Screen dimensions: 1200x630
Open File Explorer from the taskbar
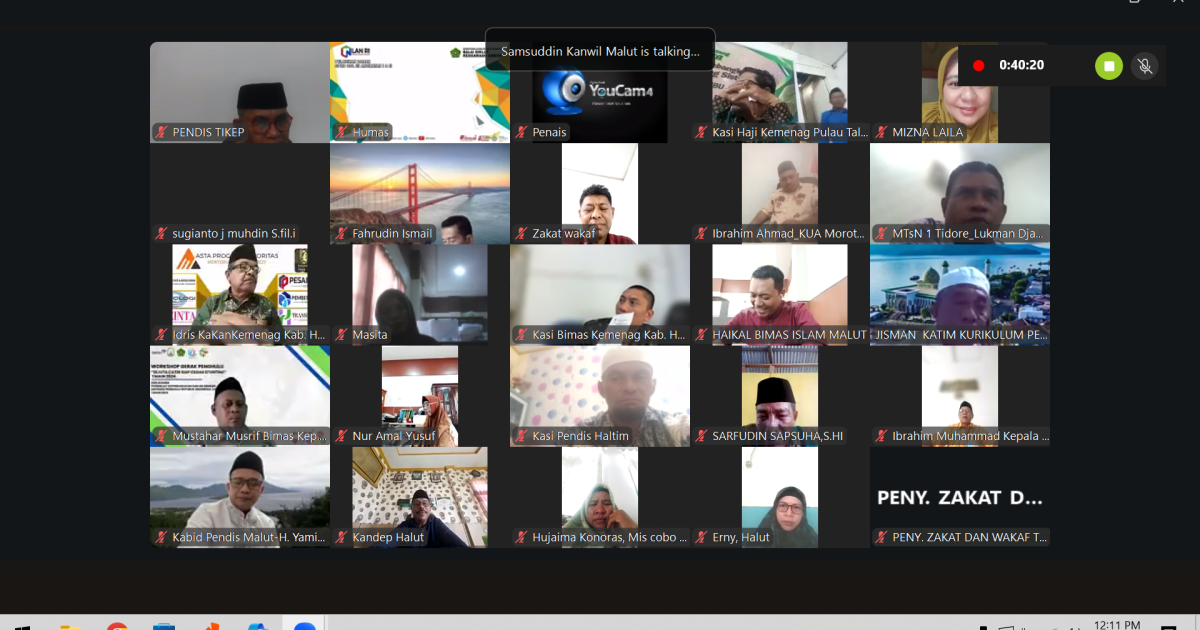click(x=70, y=626)
